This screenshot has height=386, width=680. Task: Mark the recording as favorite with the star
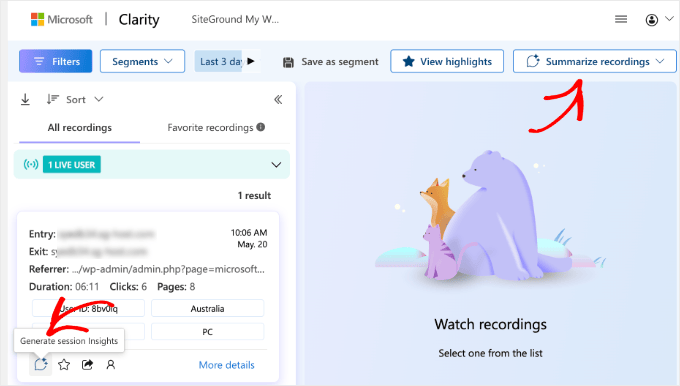pos(64,365)
